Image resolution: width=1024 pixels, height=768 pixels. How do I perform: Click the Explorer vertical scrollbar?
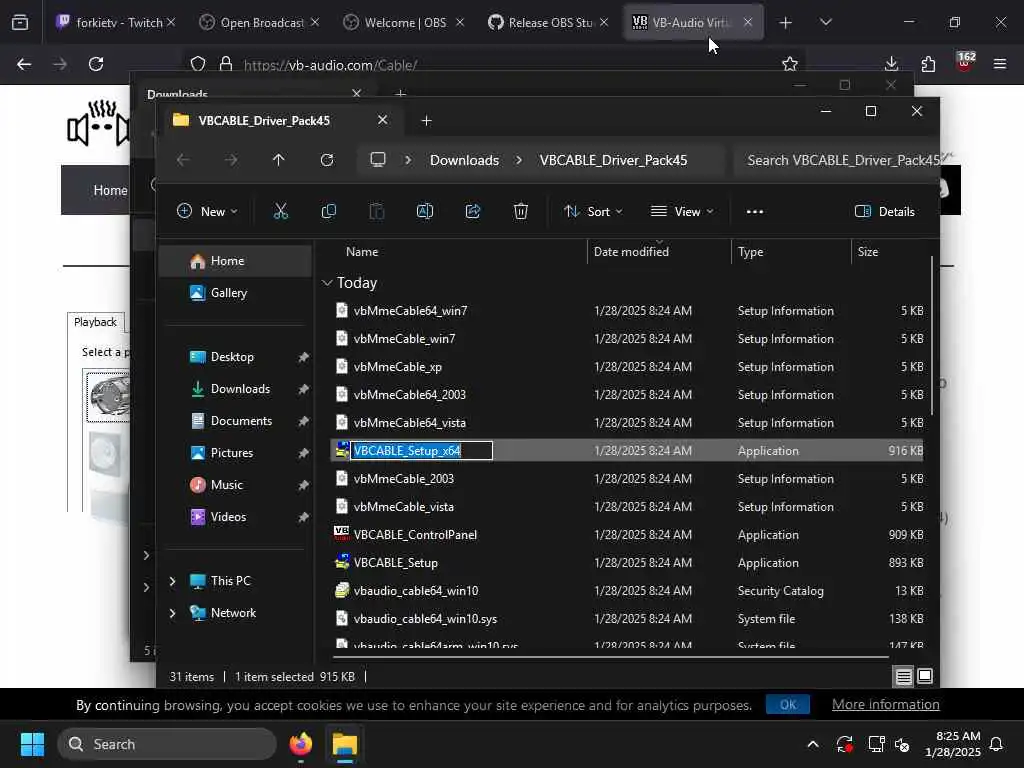click(932, 335)
